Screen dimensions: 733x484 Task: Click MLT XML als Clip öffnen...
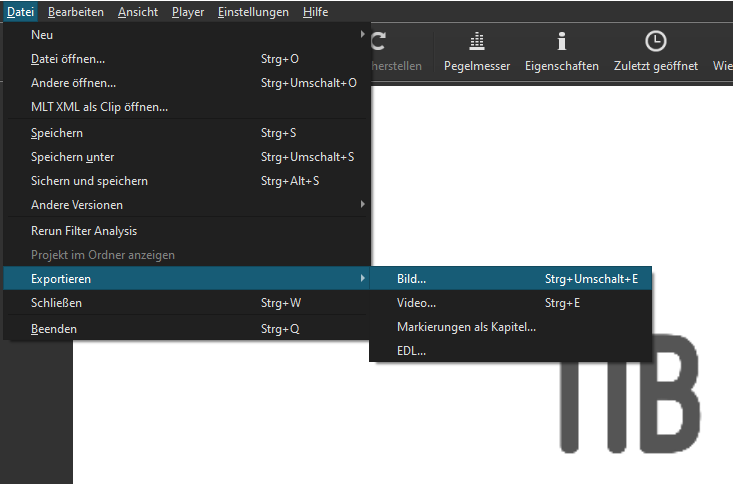pos(99,107)
